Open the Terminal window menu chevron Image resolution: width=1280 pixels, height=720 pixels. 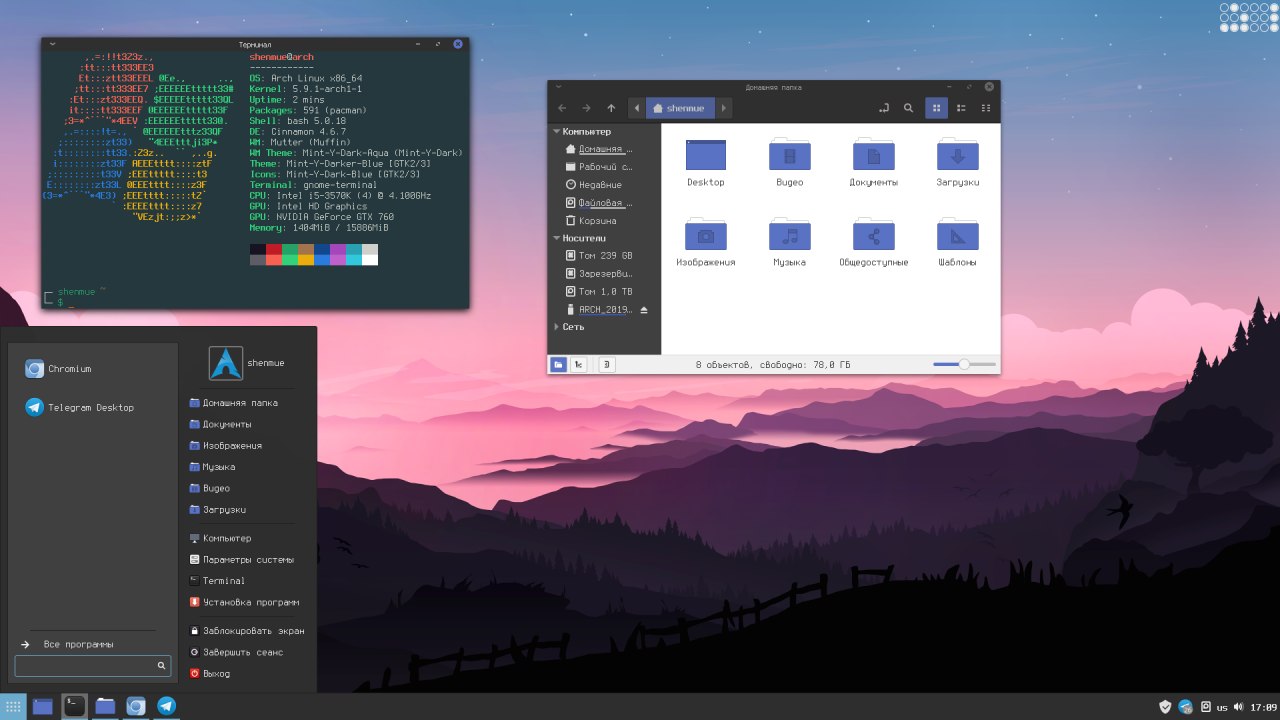[x=52, y=45]
